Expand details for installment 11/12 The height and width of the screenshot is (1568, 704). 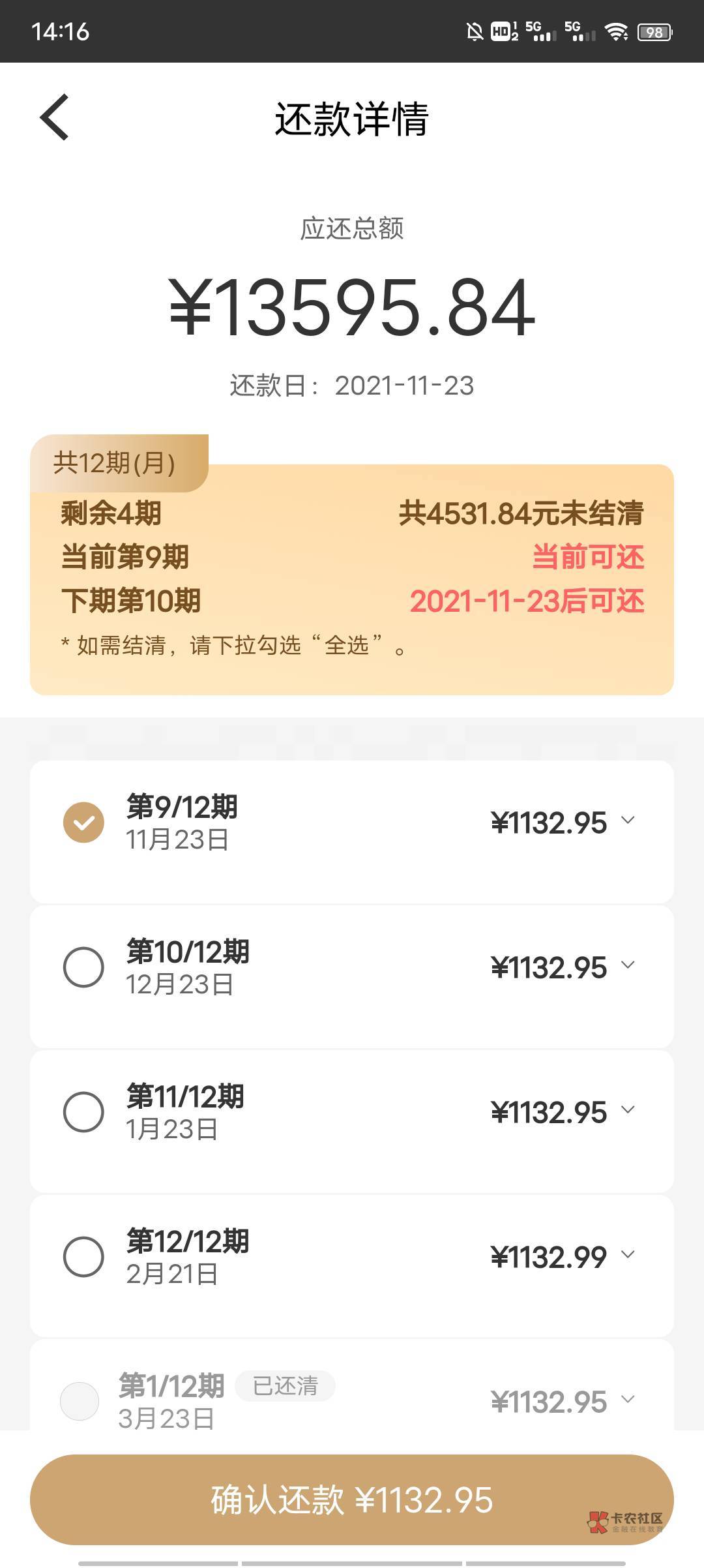(628, 1110)
